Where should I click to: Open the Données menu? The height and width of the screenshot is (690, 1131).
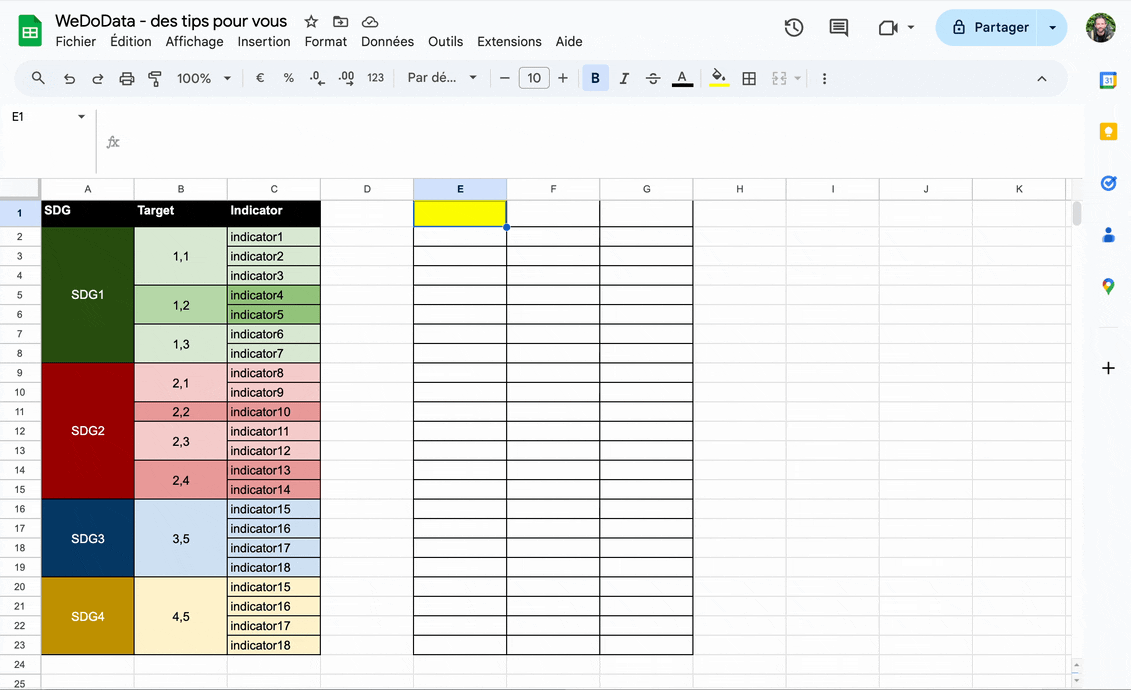pos(387,42)
